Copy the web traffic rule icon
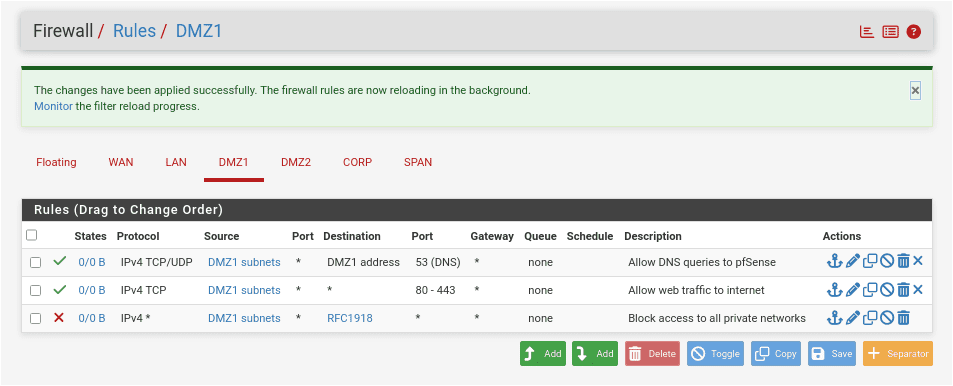The image size is (953, 386). 870,290
